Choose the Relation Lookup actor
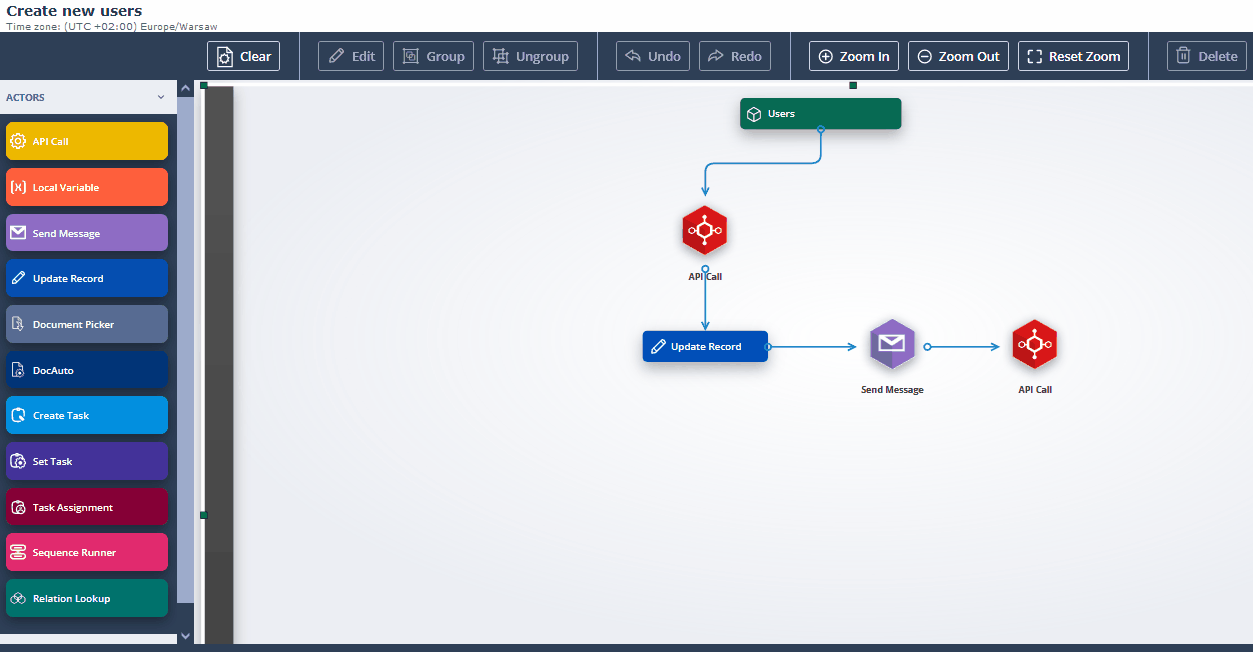Viewport: 1253px width, 652px height. [x=87, y=598]
